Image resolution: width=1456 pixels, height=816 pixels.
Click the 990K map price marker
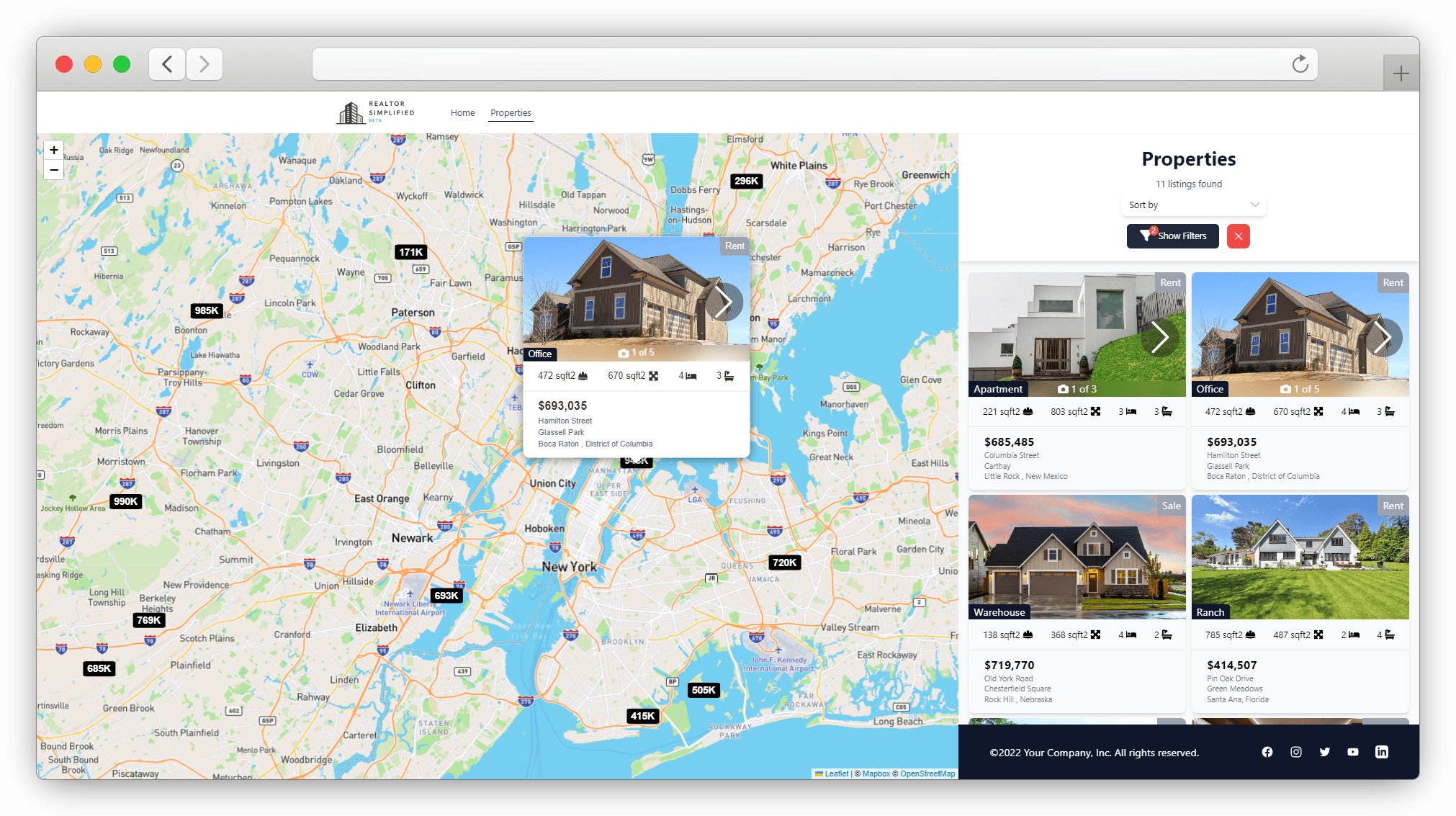(x=125, y=501)
